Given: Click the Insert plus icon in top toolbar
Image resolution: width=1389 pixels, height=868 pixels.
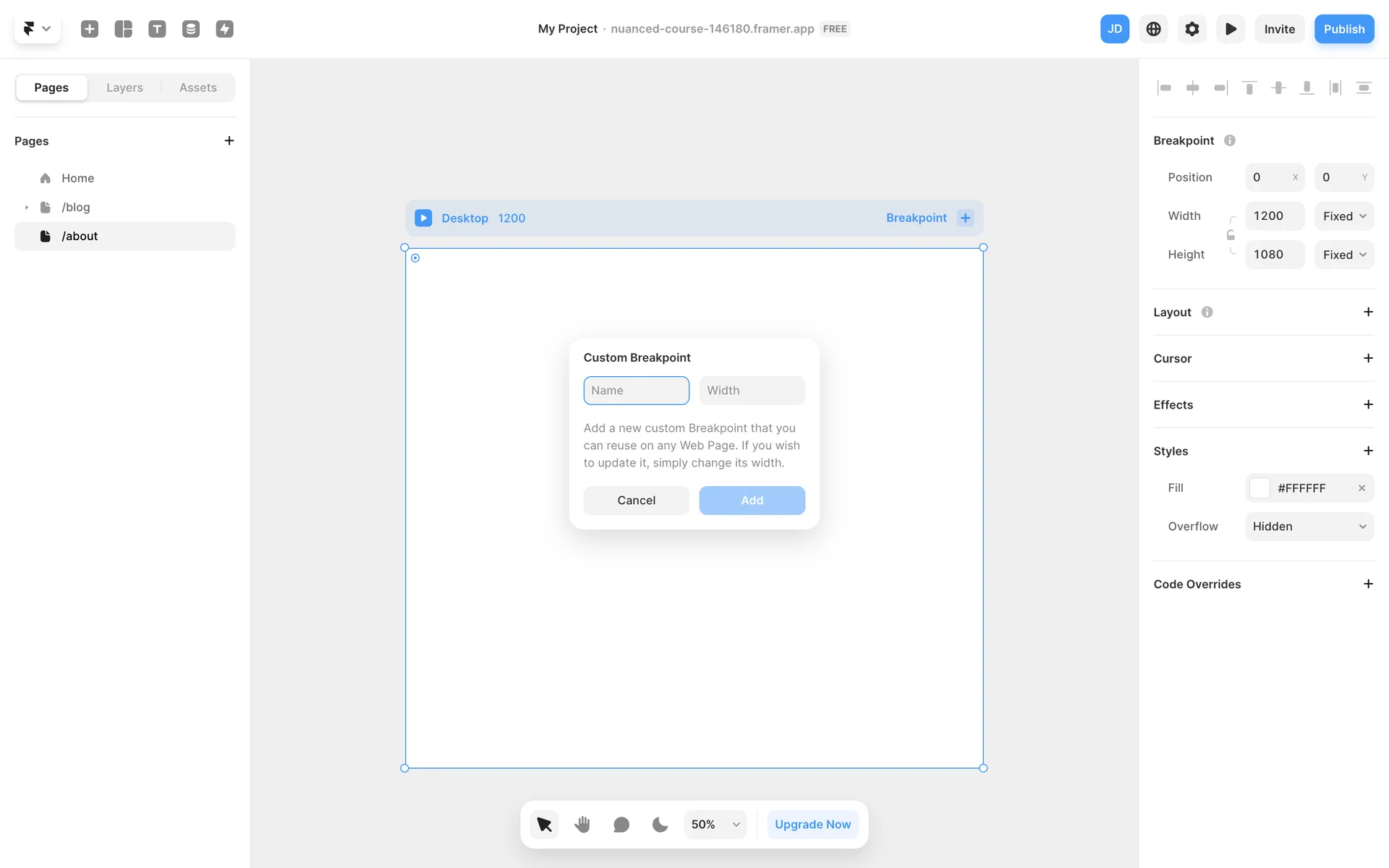Looking at the screenshot, I should [90, 29].
